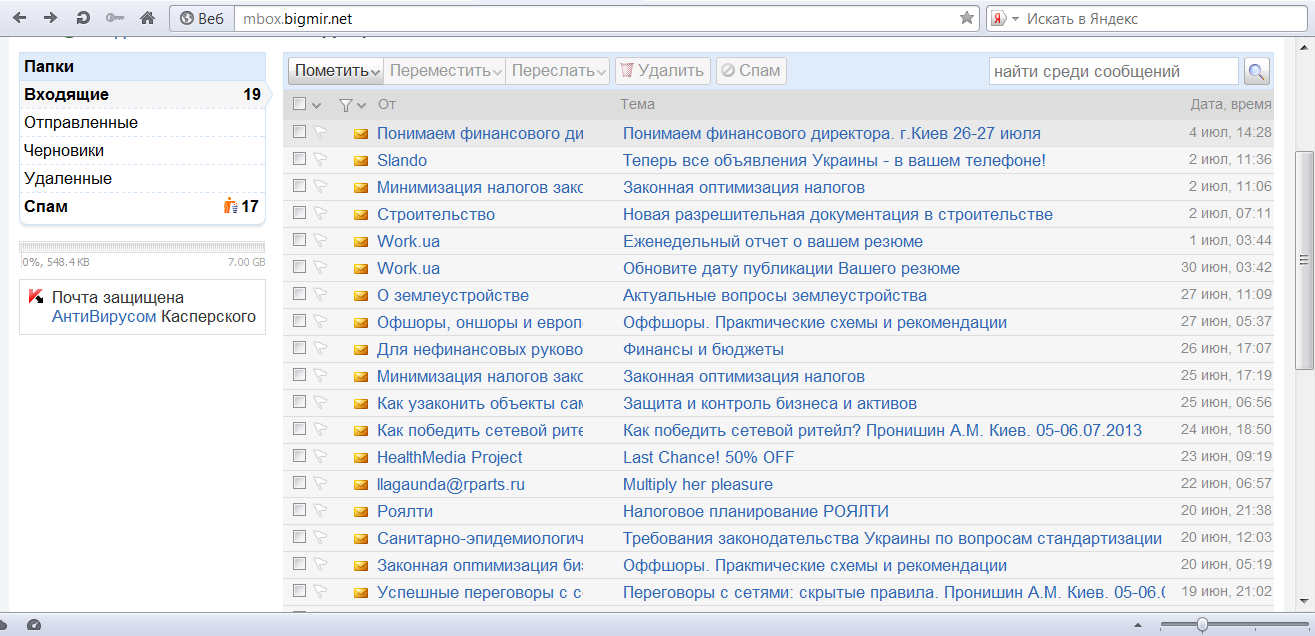Screen dimensions: 1315x636
Task: Tick the checkbox beside Роялти message
Action: [x=299, y=511]
